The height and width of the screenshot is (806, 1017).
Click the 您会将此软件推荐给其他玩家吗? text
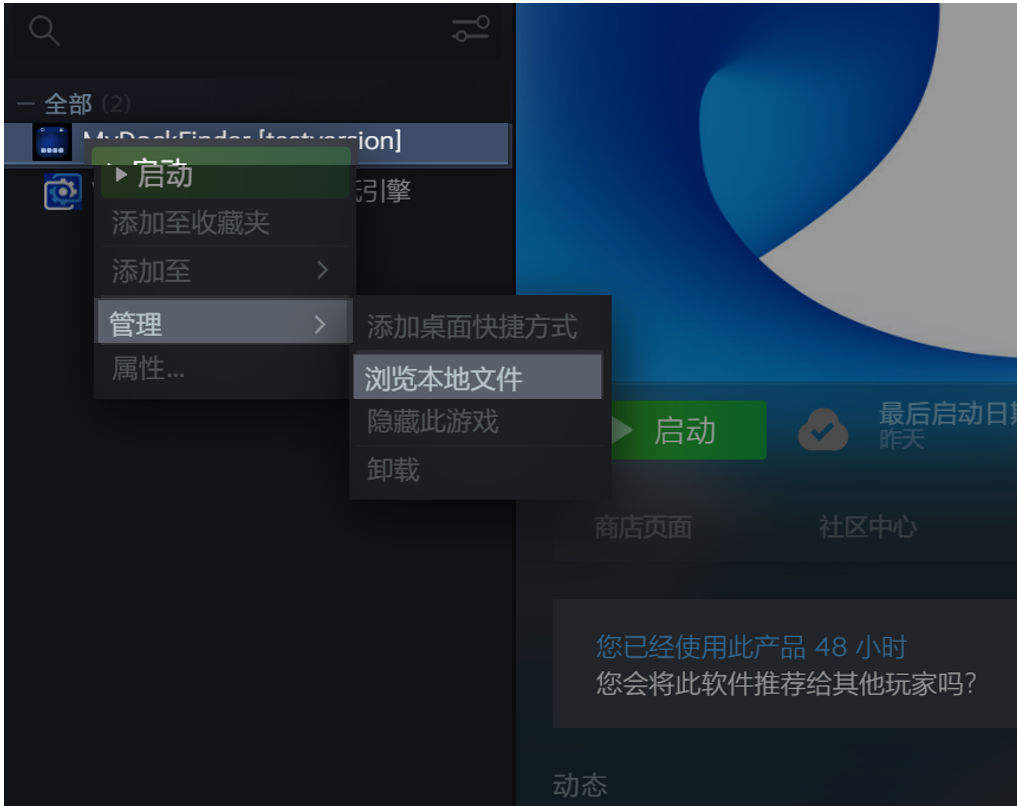(786, 683)
